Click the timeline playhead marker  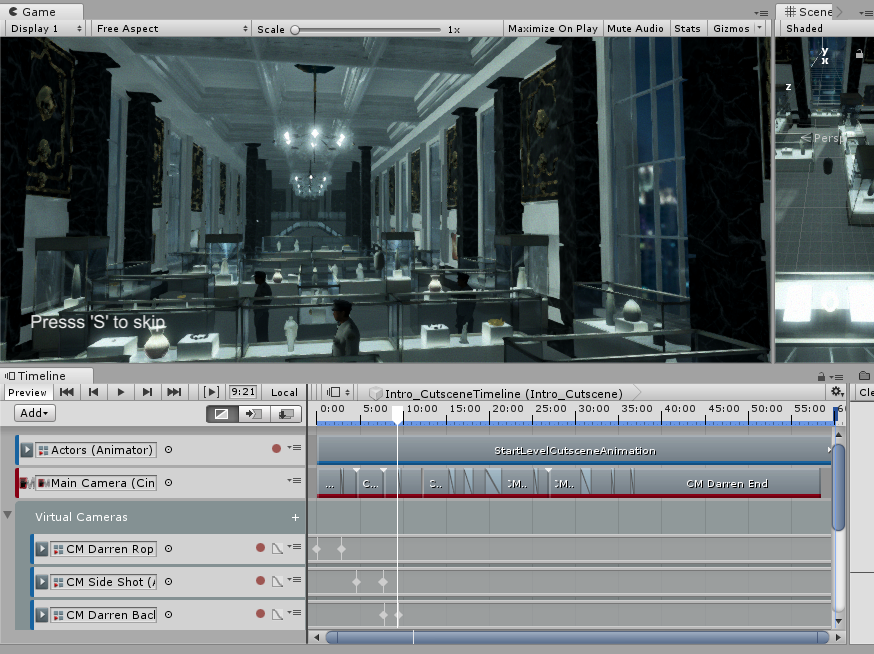coord(397,414)
